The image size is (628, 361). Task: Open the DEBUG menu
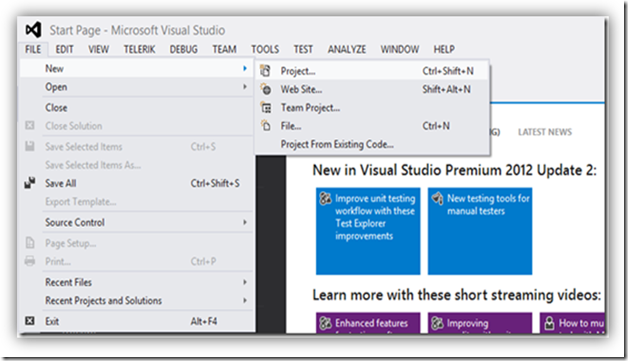183,49
